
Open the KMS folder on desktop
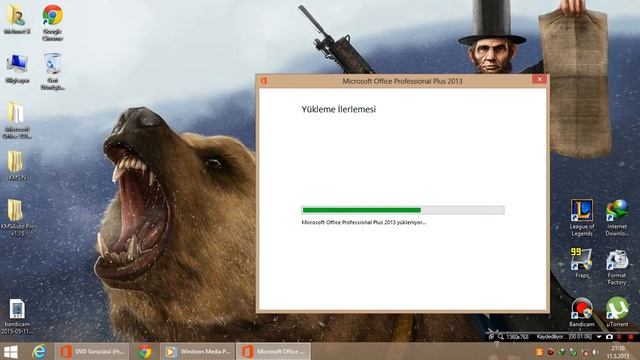click(x=16, y=165)
